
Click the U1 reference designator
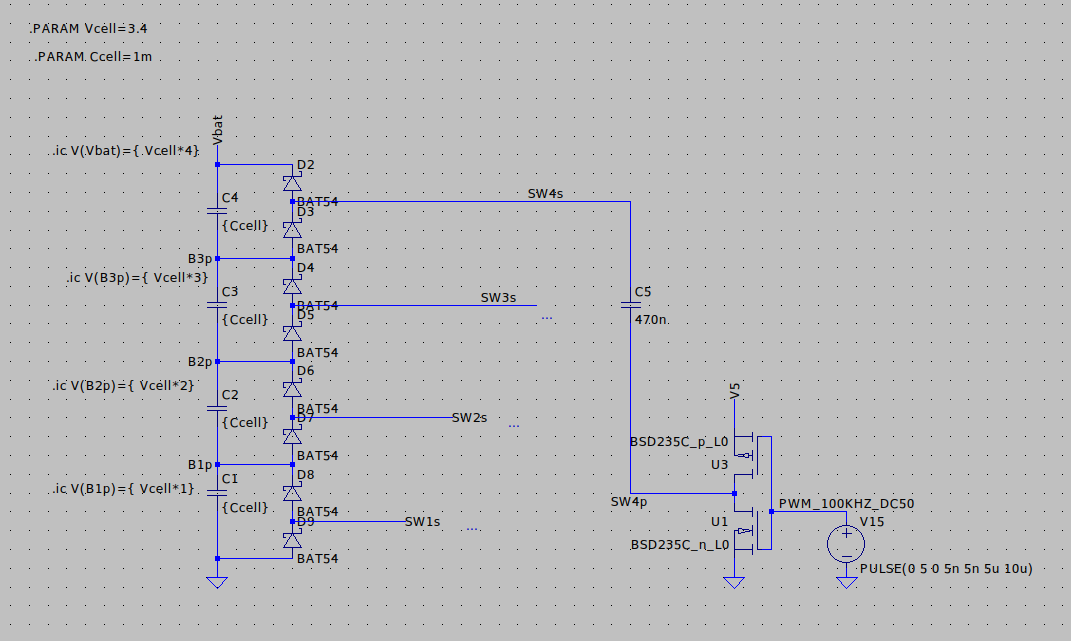point(719,522)
